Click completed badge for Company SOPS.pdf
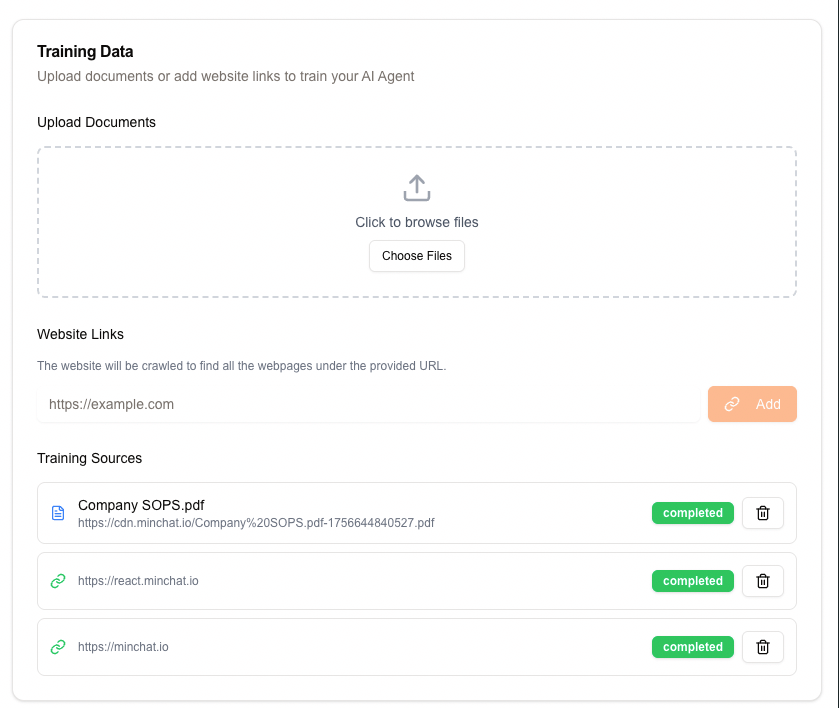This screenshot has height=708, width=839. click(x=692, y=513)
